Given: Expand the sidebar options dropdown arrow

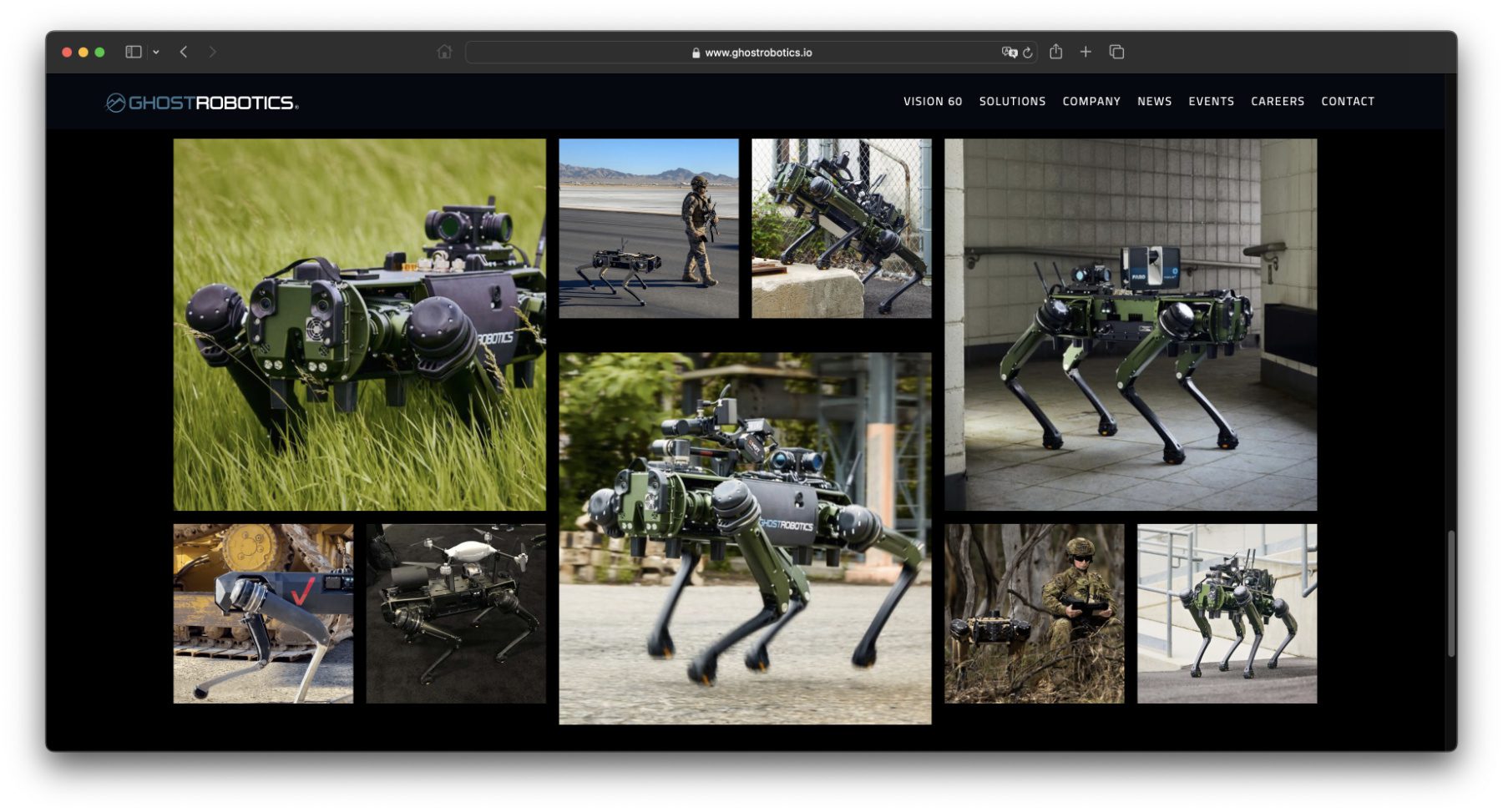Looking at the screenshot, I should (x=156, y=52).
